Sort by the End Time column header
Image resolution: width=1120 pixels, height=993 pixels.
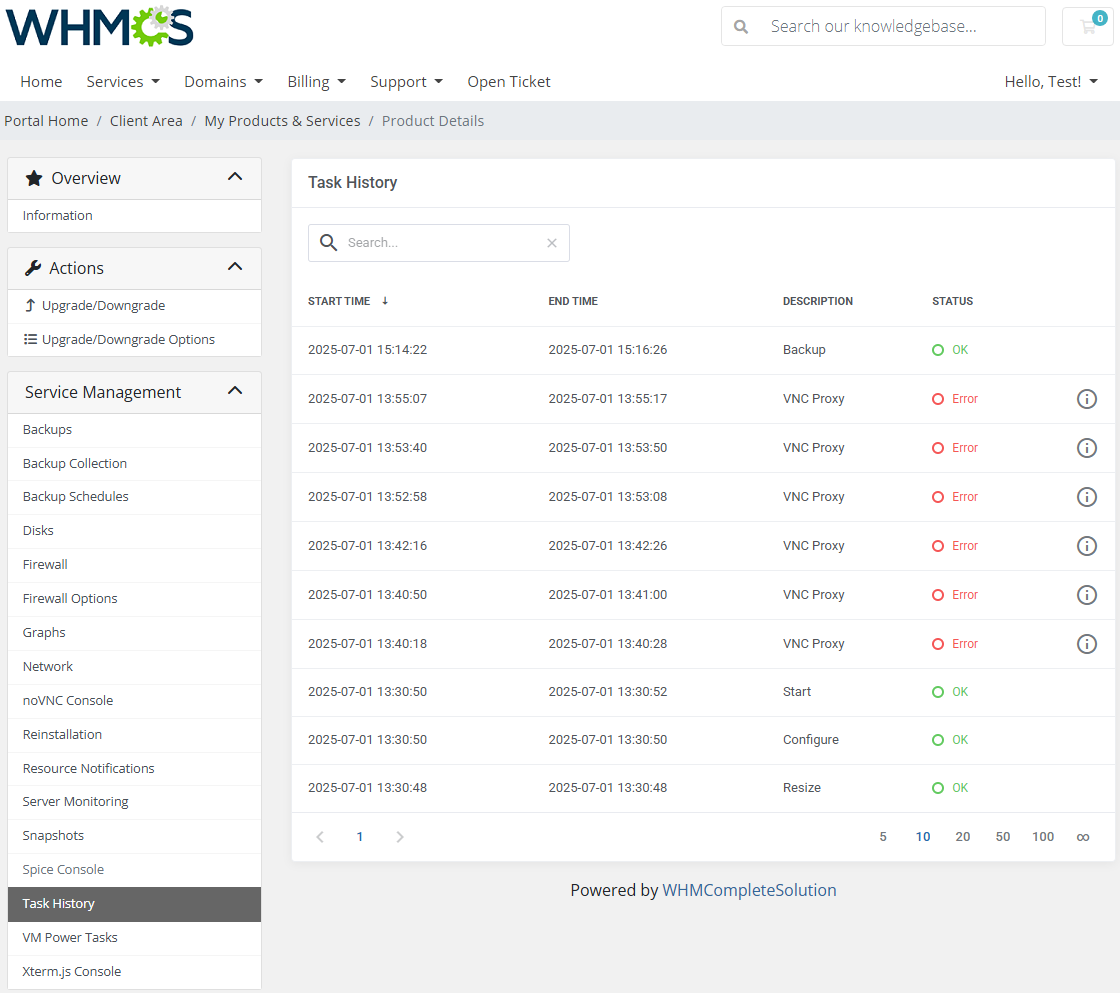coord(573,301)
